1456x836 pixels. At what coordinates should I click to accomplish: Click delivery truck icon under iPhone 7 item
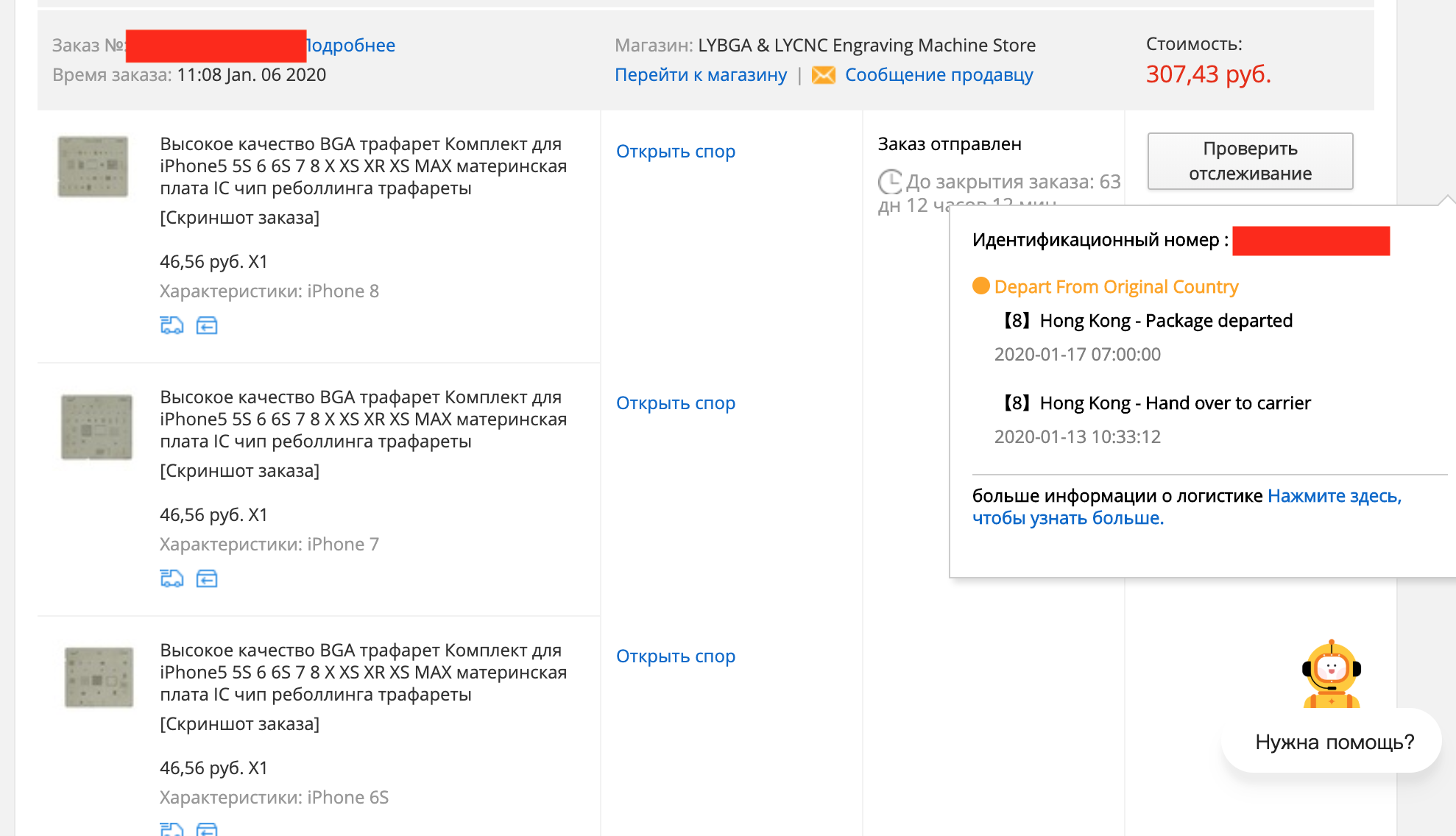[x=172, y=578]
